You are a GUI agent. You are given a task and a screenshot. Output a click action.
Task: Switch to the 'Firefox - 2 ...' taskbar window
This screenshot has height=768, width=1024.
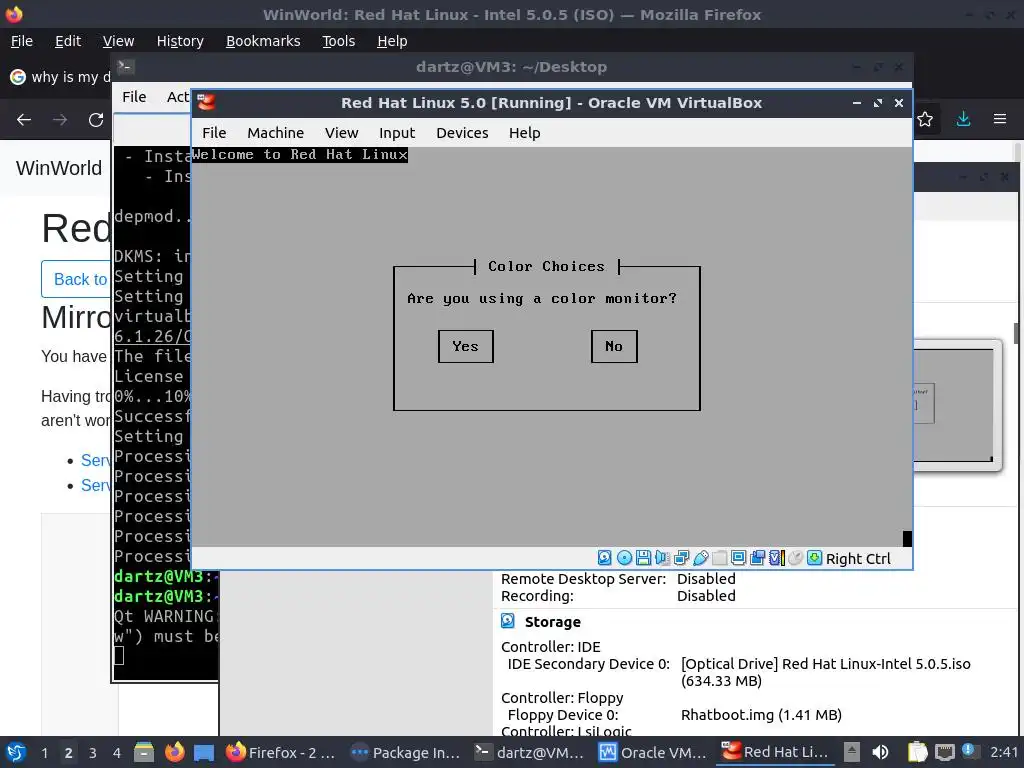point(281,752)
